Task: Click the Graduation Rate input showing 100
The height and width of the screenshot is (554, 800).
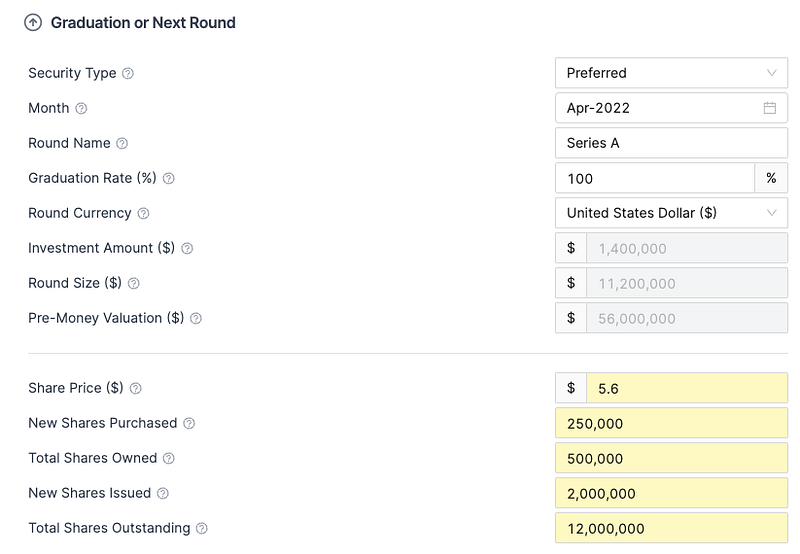Action: [x=654, y=178]
